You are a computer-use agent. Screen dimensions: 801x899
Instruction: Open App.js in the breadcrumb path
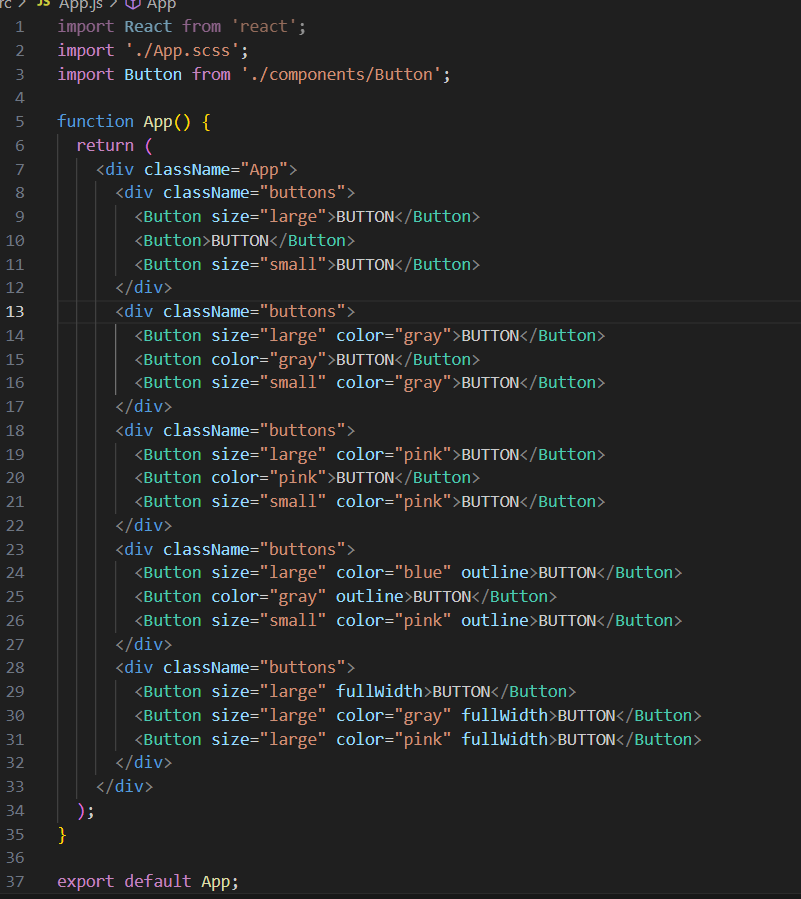coord(80,5)
